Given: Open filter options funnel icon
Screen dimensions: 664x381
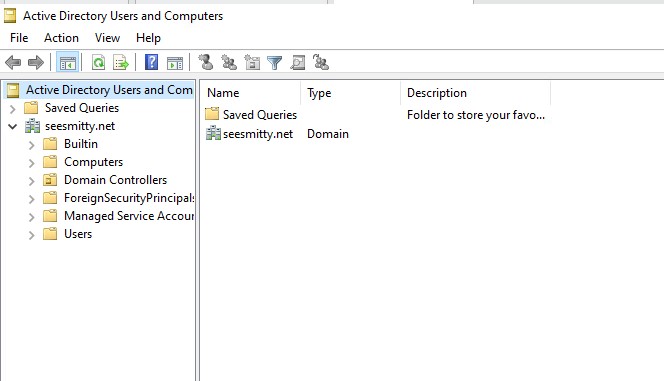Looking at the screenshot, I should (275, 63).
